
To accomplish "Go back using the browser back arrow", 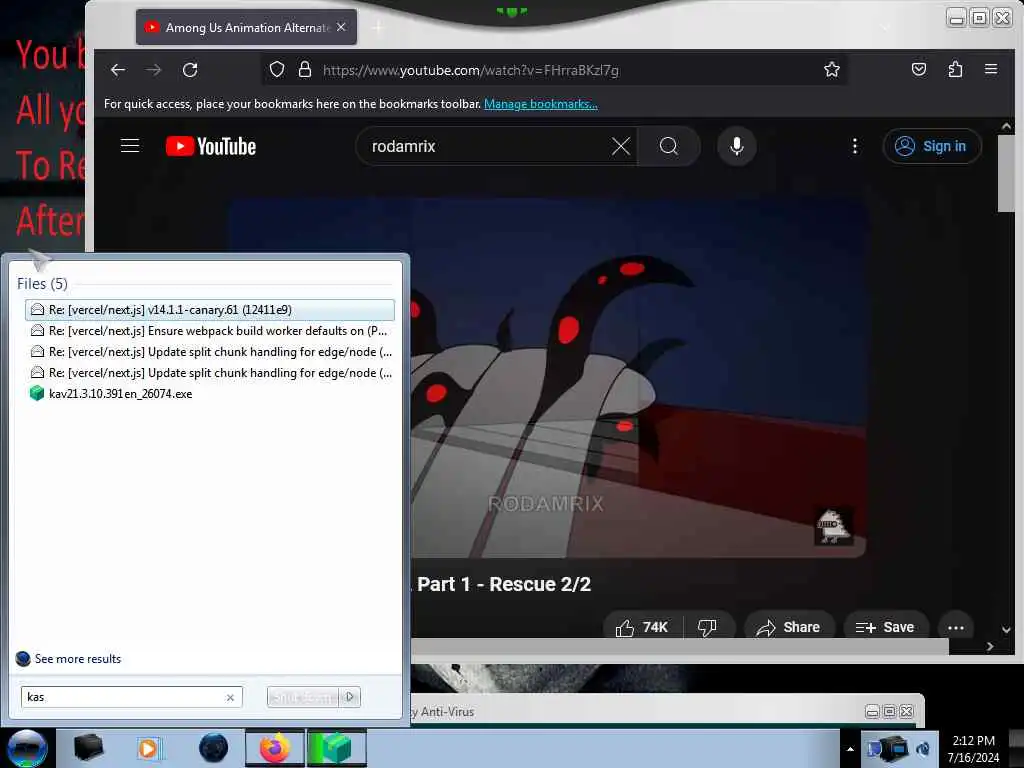I will point(118,70).
